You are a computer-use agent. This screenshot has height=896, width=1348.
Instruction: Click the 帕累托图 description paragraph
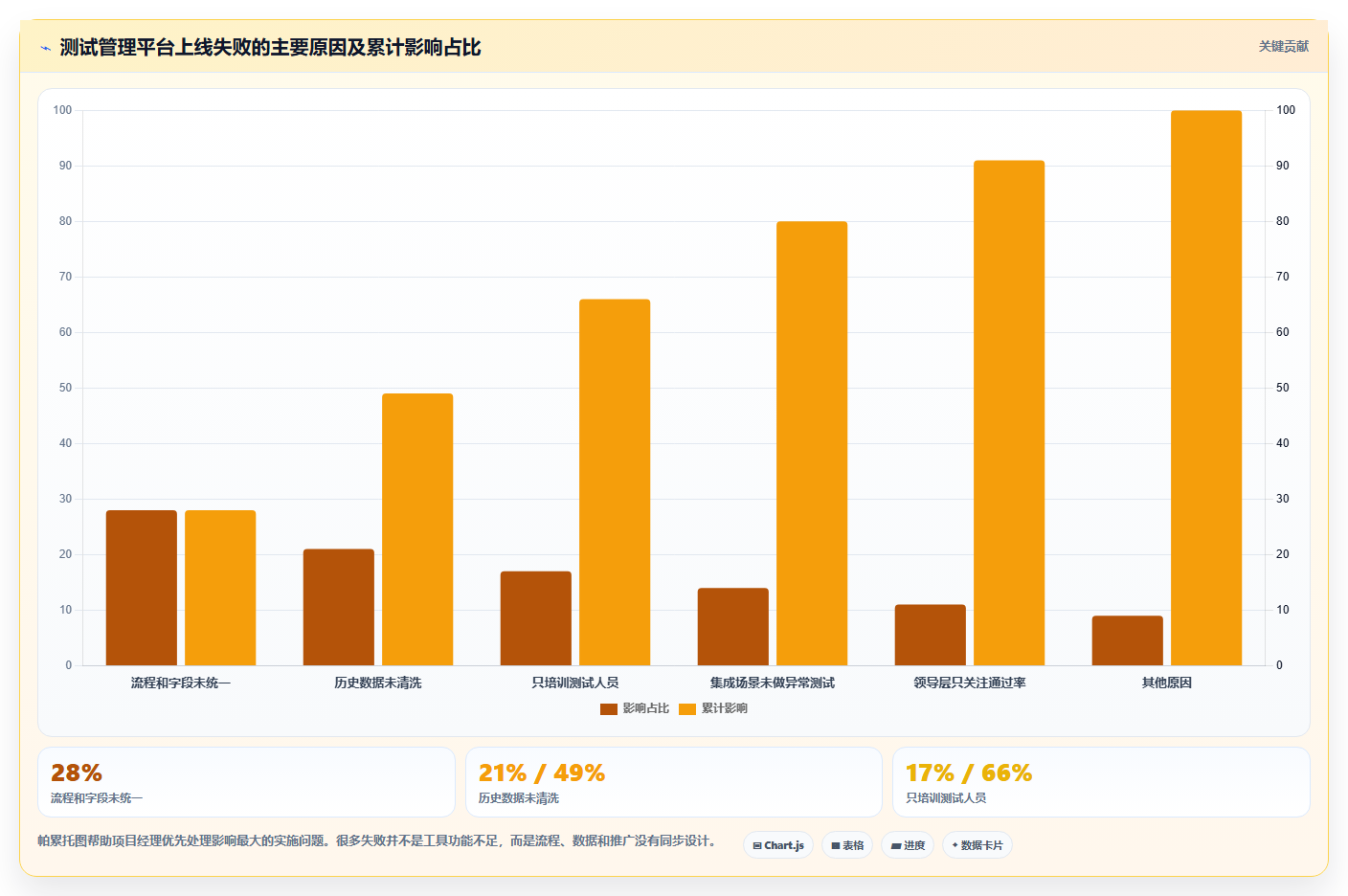378,840
